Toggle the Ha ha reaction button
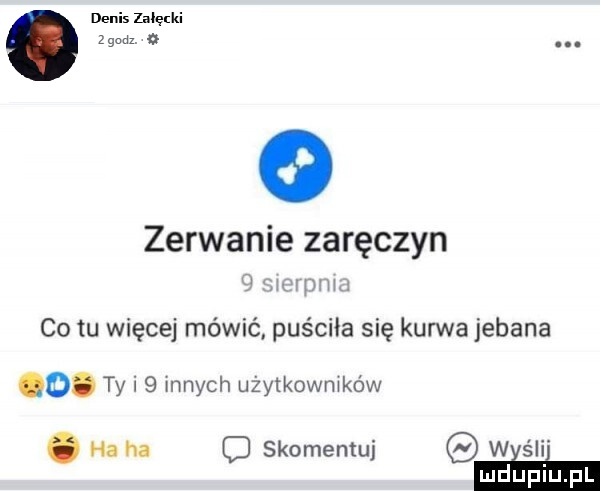The height and width of the screenshot is (491, 601). [x=99, y=448]
